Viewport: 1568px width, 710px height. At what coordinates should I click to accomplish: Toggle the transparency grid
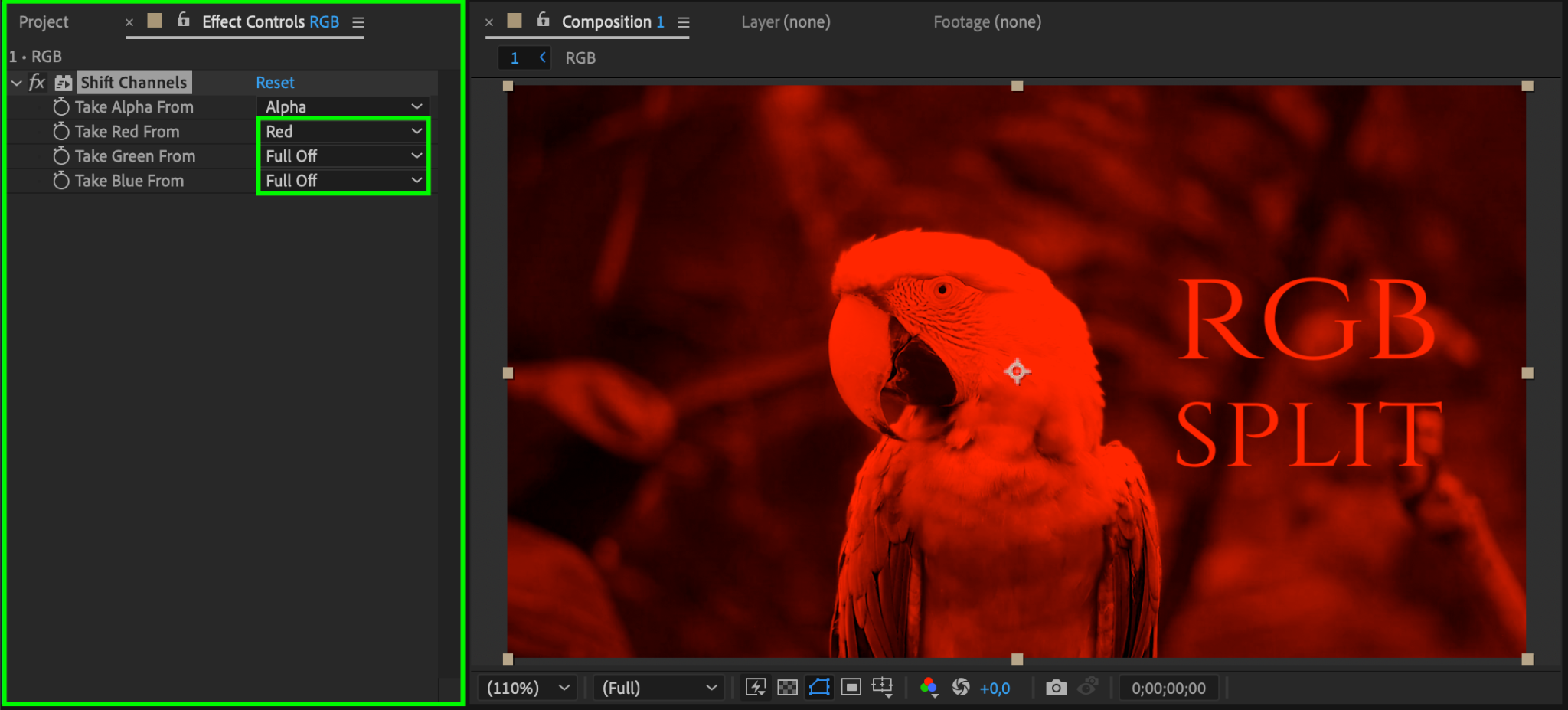click(x=787, y=688)
